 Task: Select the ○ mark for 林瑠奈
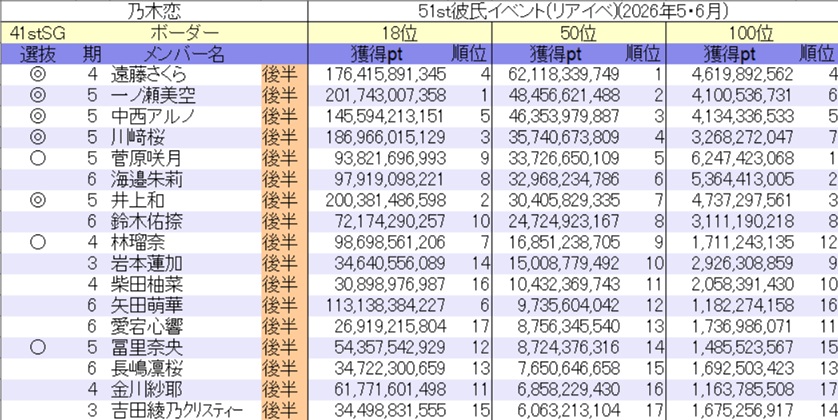click(38, 243)
